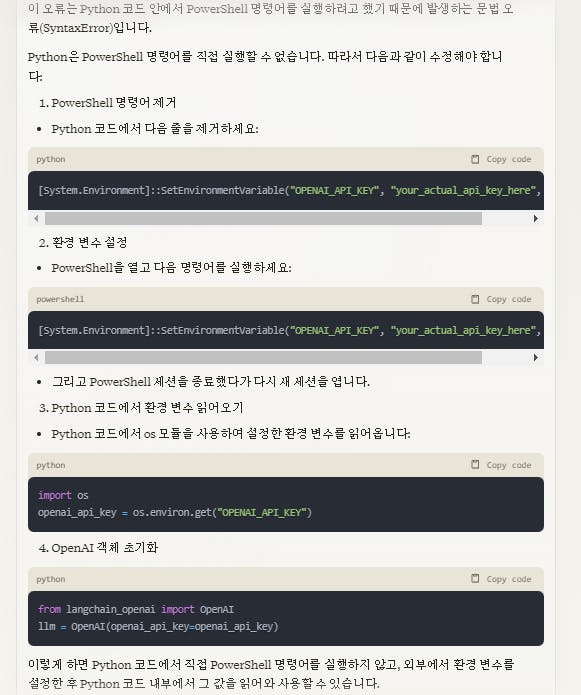
Task: Click 'Copy code' text above 'import os' snippet
Action: point(509,465)
